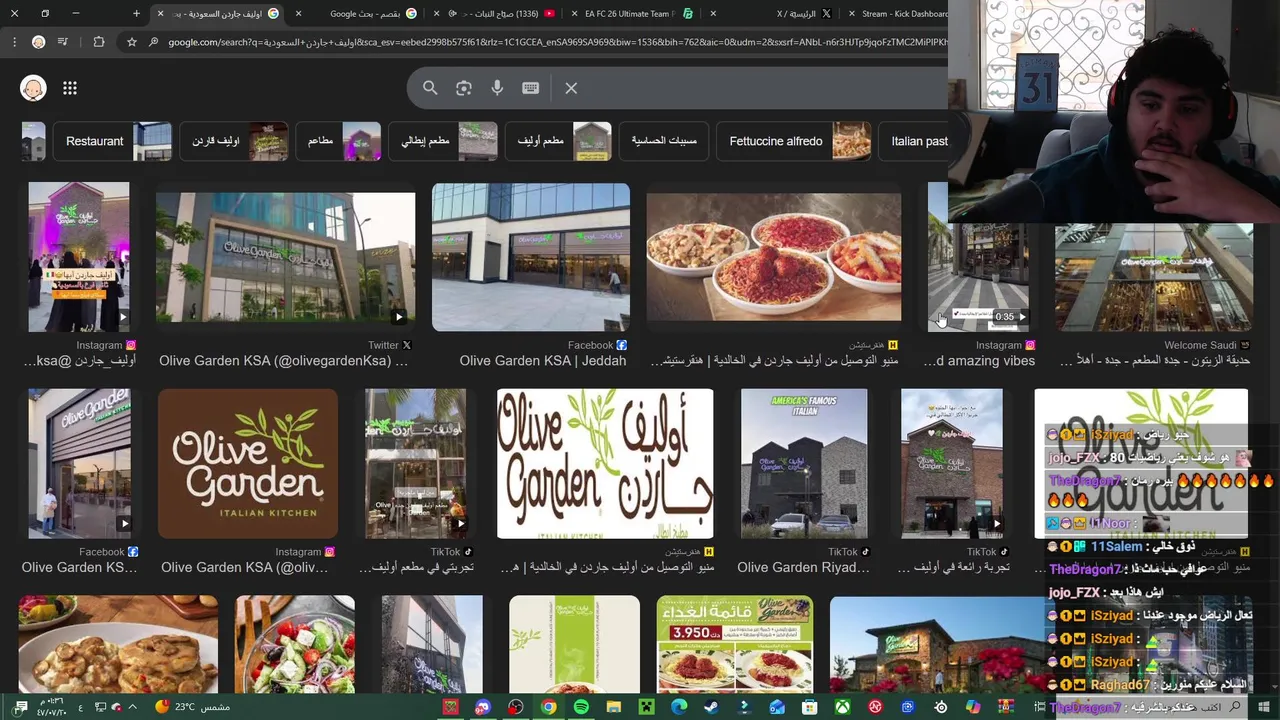Select the مطعم إيطالي filter chip
Screen dimensions: 1280x720
(443, 141)
